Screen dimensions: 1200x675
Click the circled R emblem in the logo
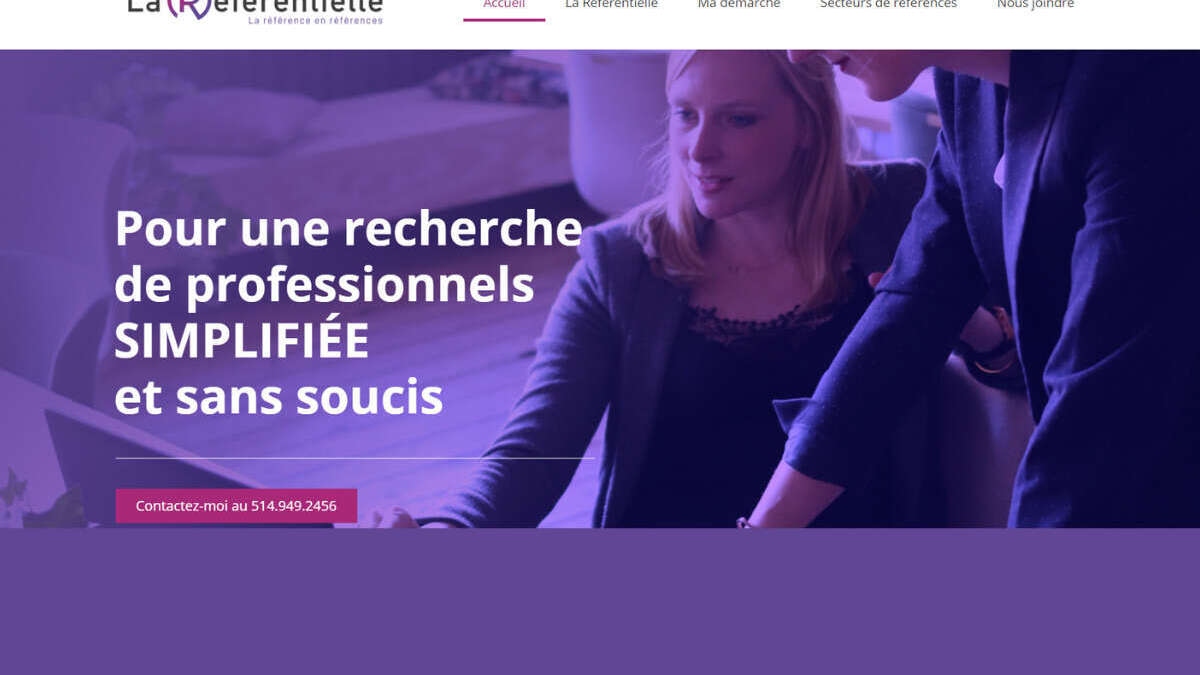coord(189,7)
